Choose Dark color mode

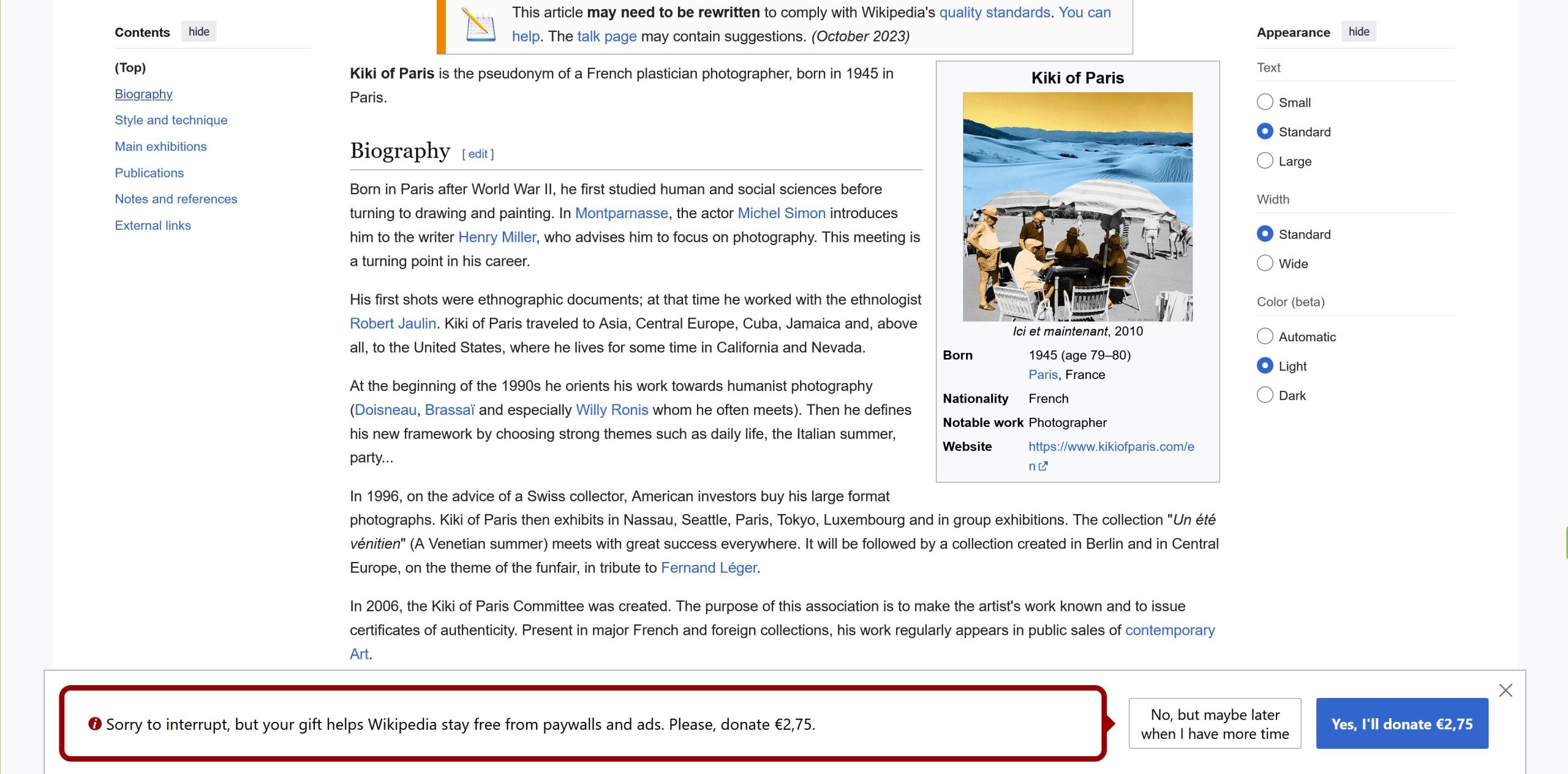pyautogui.click(x=1265, y=395)
